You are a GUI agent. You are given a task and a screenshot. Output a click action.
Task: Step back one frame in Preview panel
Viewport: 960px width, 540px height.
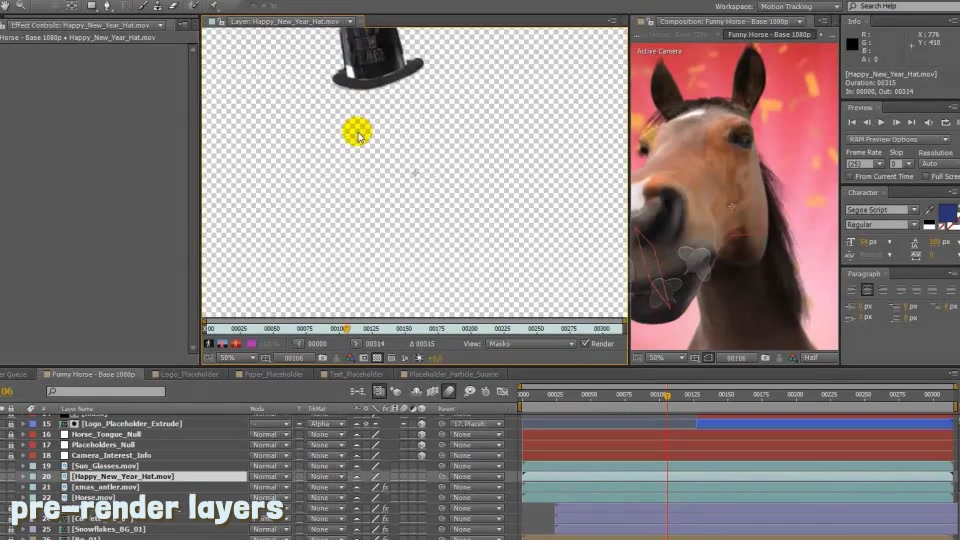(x=866, y=122)
